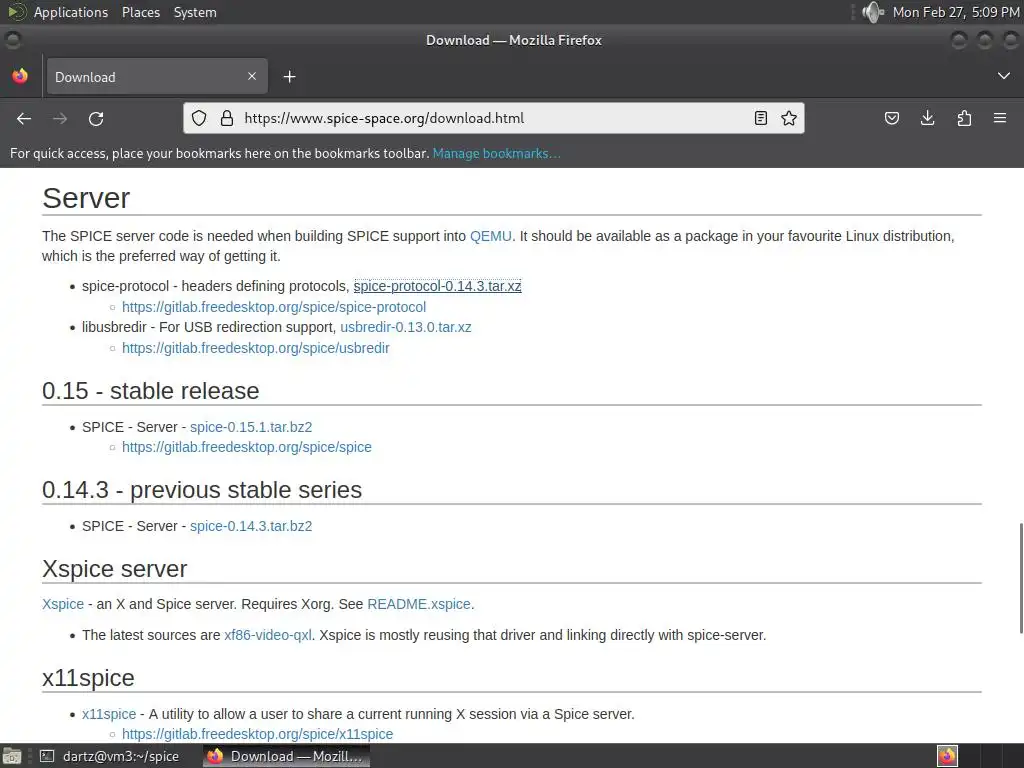Screen dimensions: 1024x768
Task: Follow the QEMU link
Action: [490, 236]
